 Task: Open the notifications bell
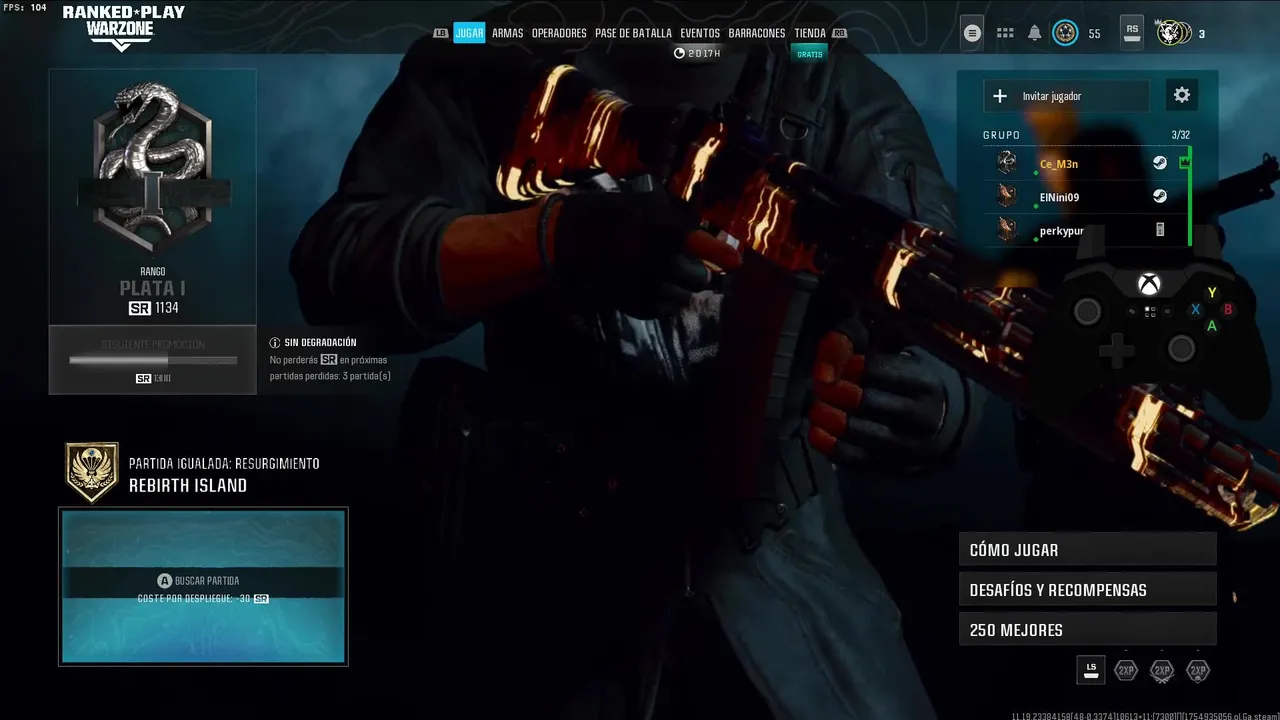point(1035,33)
